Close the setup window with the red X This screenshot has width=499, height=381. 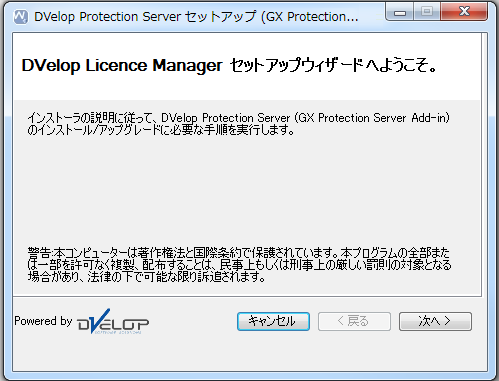(x=464, y=12)
